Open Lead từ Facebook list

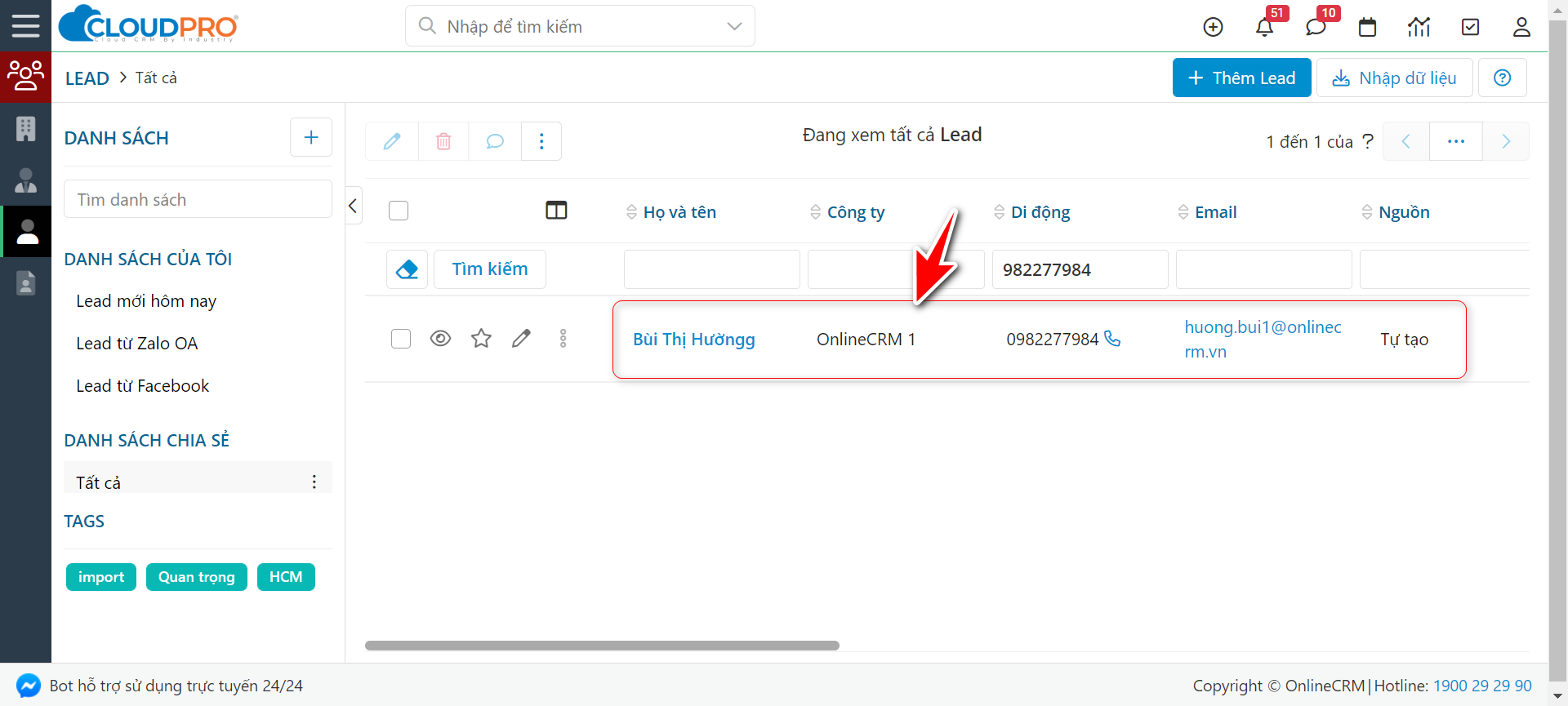(143, 386)
